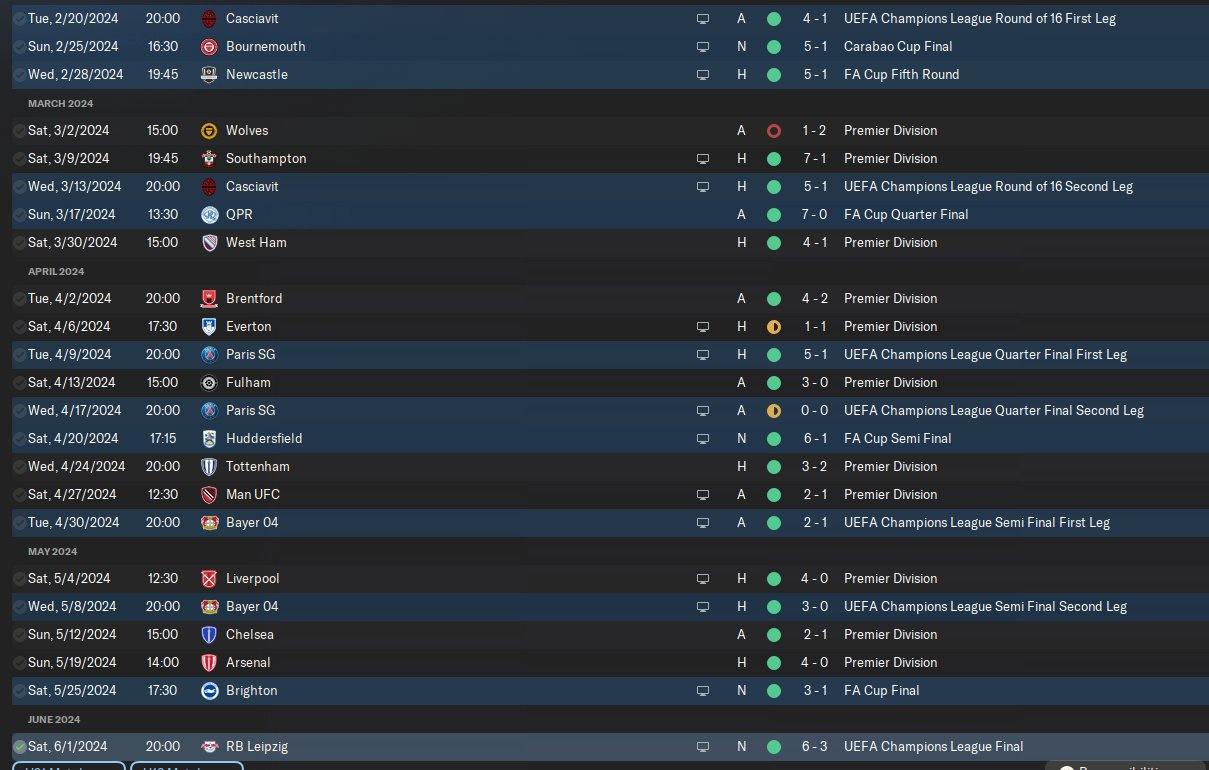This screenshot has height=770, width=1209.
Task: Toggle the check circle beside Sun, 5/19/2024
Action: 20,662
